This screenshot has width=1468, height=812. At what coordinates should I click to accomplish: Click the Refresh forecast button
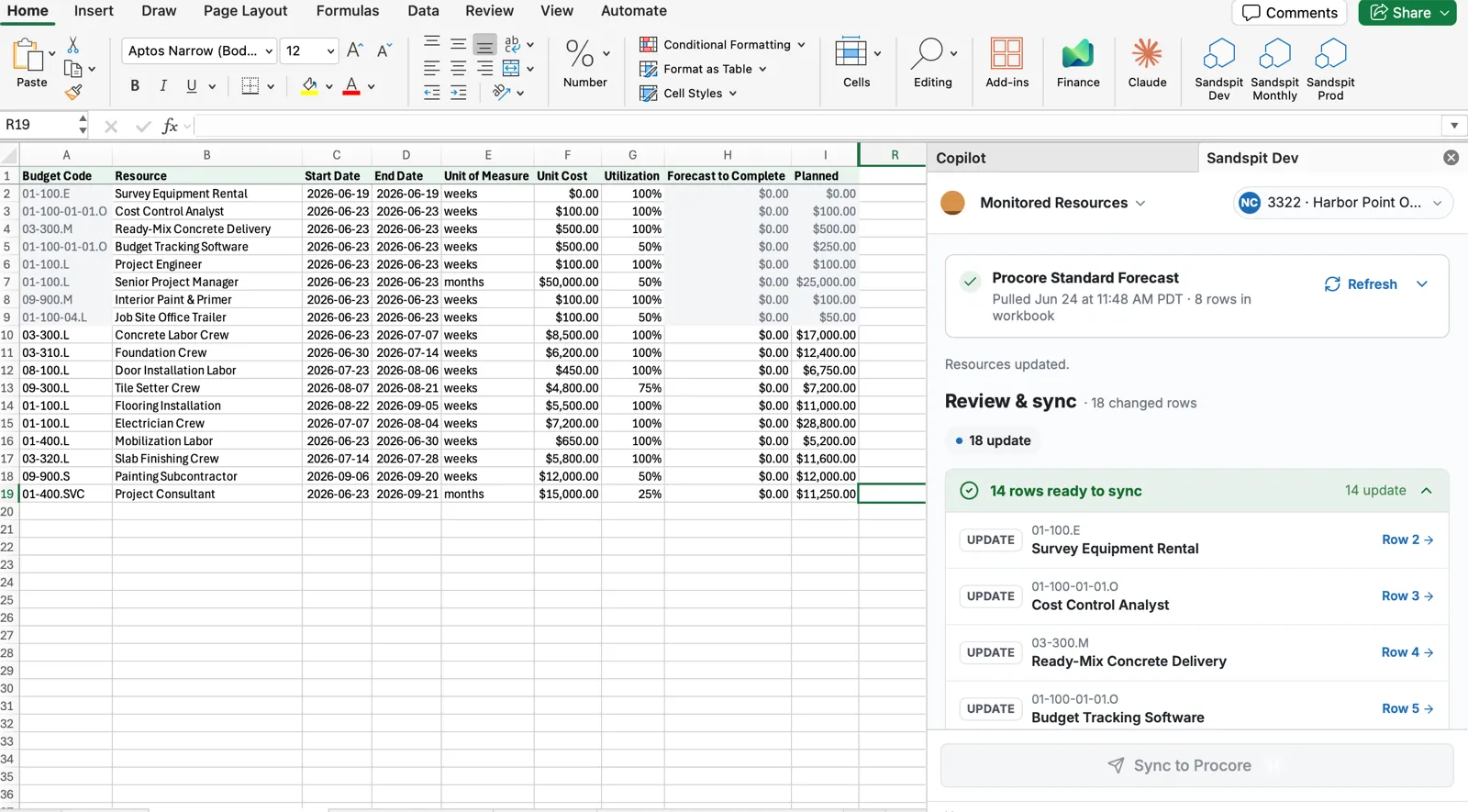click(1361, 284)
